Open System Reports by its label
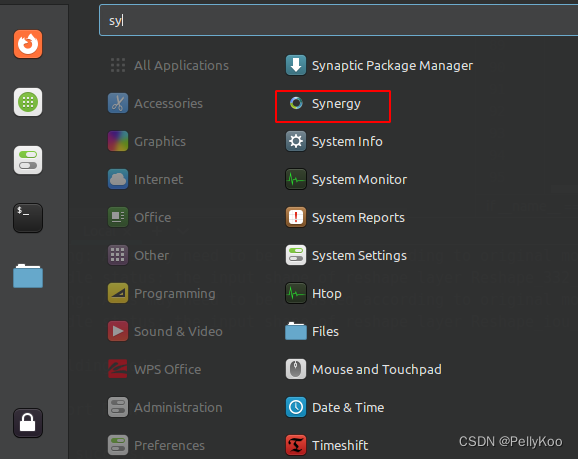Image resolution: width=578 pixels, height=459 pixels. coord(358,218)
